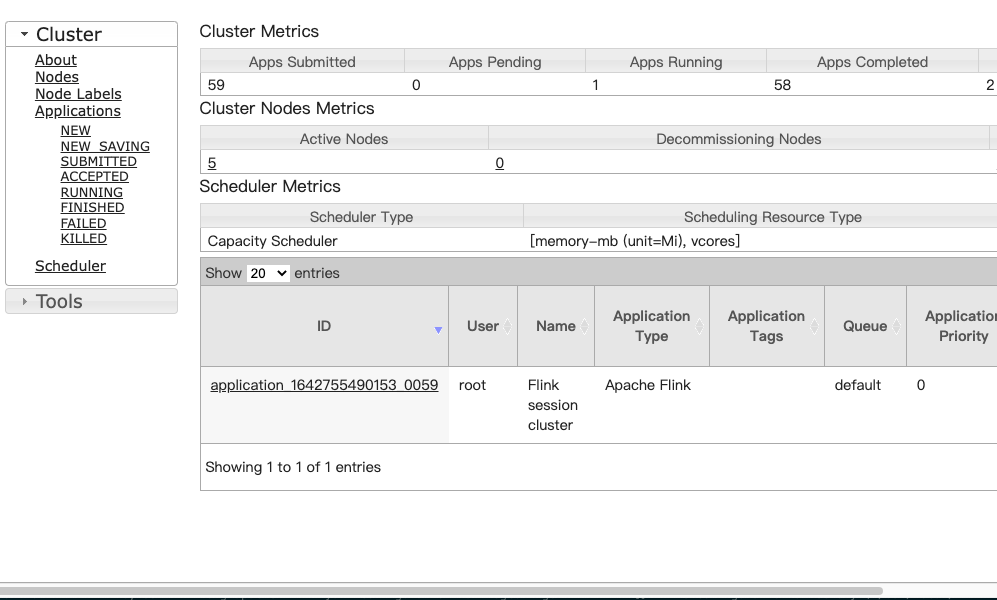The height and width of the screenshot is (600, 997).
Task: Open the About link
Action: [55, 60]
